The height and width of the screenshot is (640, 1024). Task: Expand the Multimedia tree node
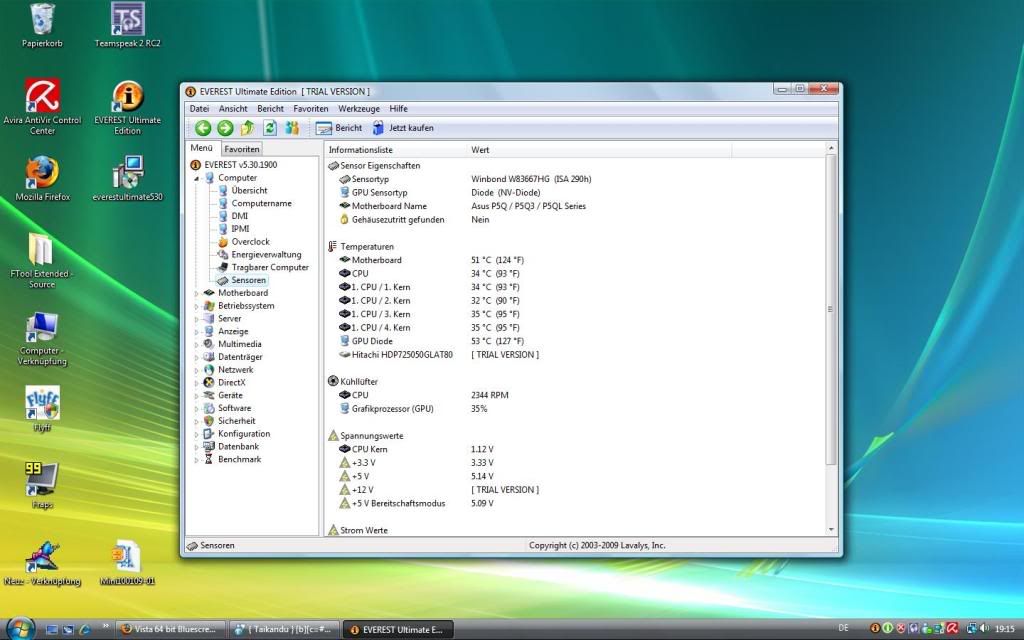[197, 344]
